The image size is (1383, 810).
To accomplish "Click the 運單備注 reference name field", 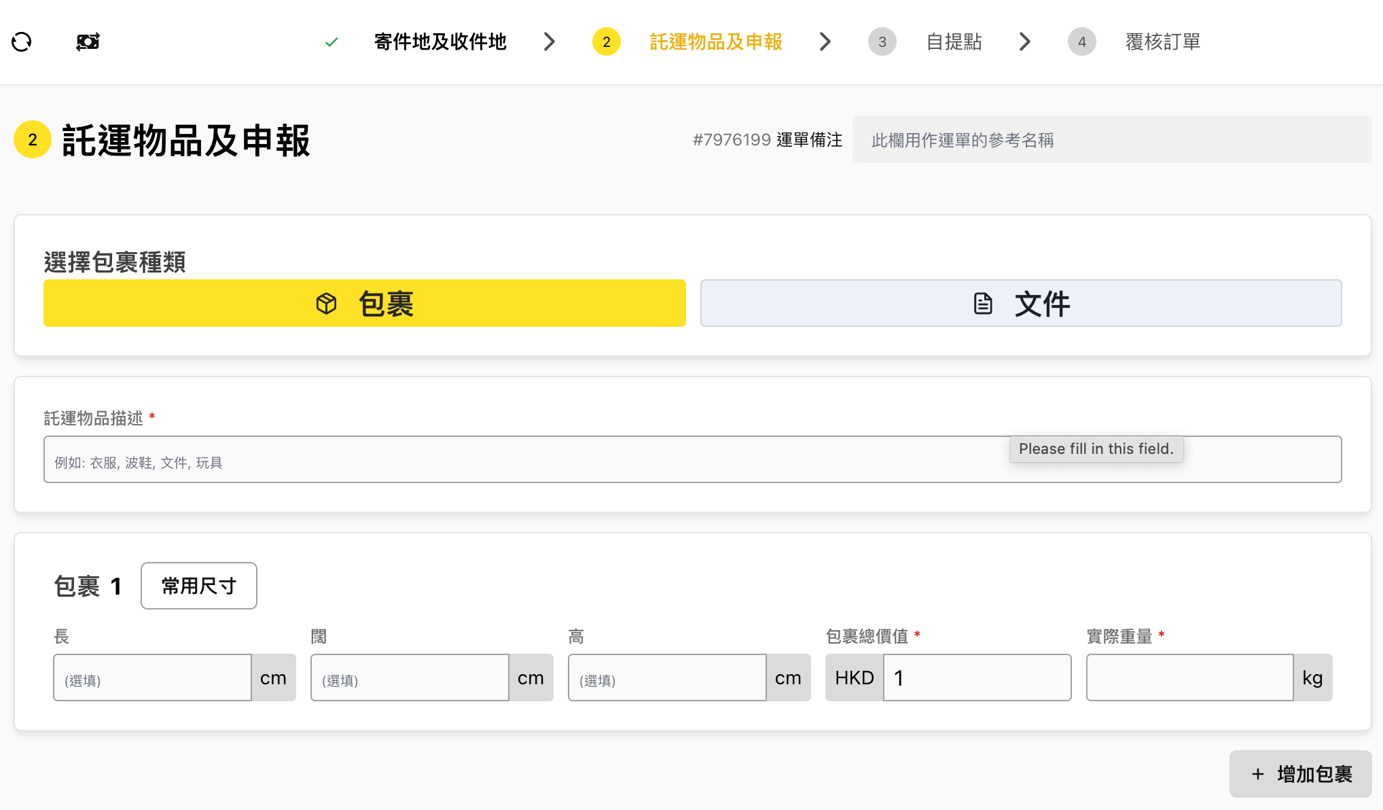I will click(1111, 140).
